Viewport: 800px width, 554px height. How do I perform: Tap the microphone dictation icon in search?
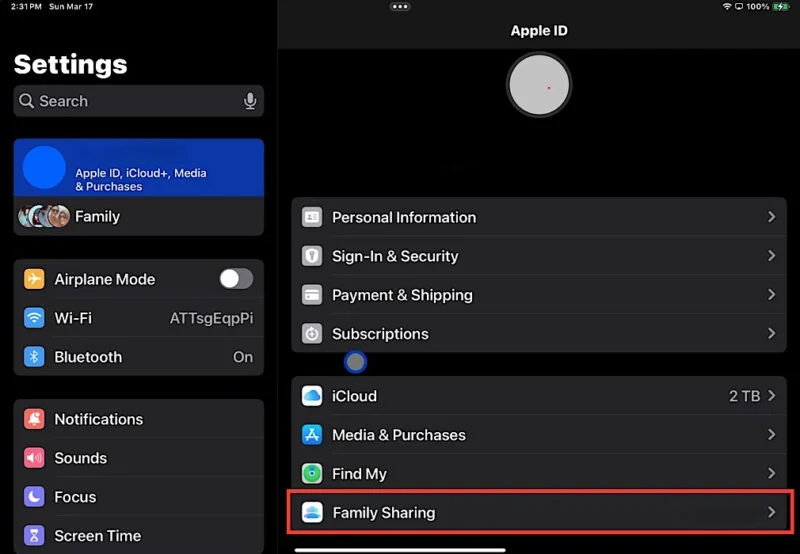pos(250,101)
